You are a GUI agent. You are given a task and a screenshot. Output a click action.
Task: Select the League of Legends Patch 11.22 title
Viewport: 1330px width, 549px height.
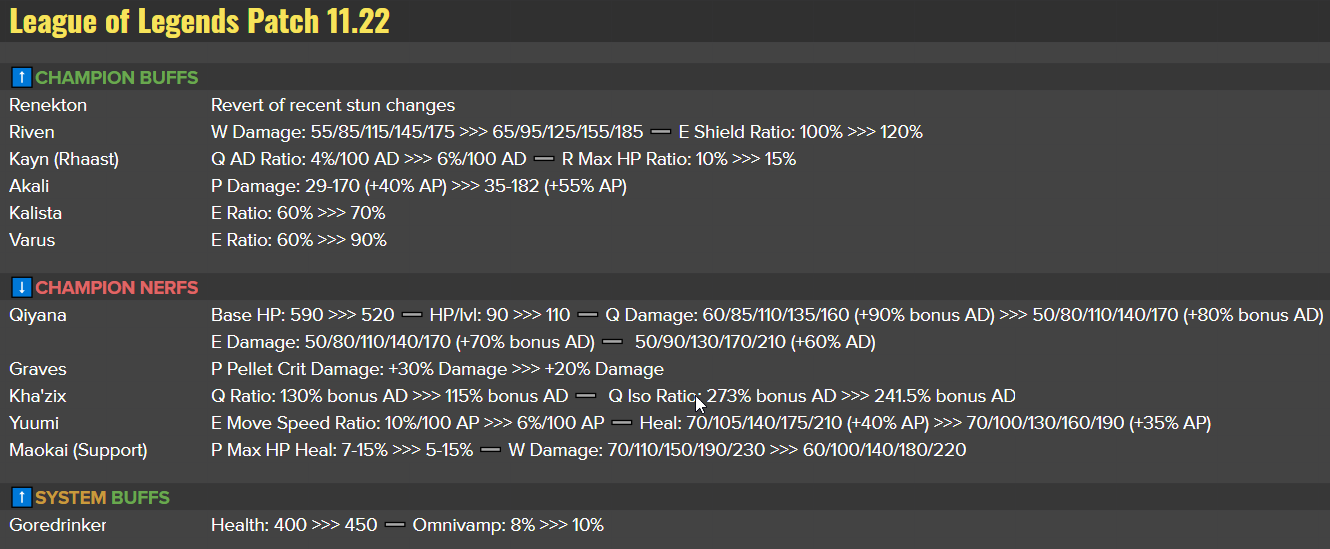point(200,21)
